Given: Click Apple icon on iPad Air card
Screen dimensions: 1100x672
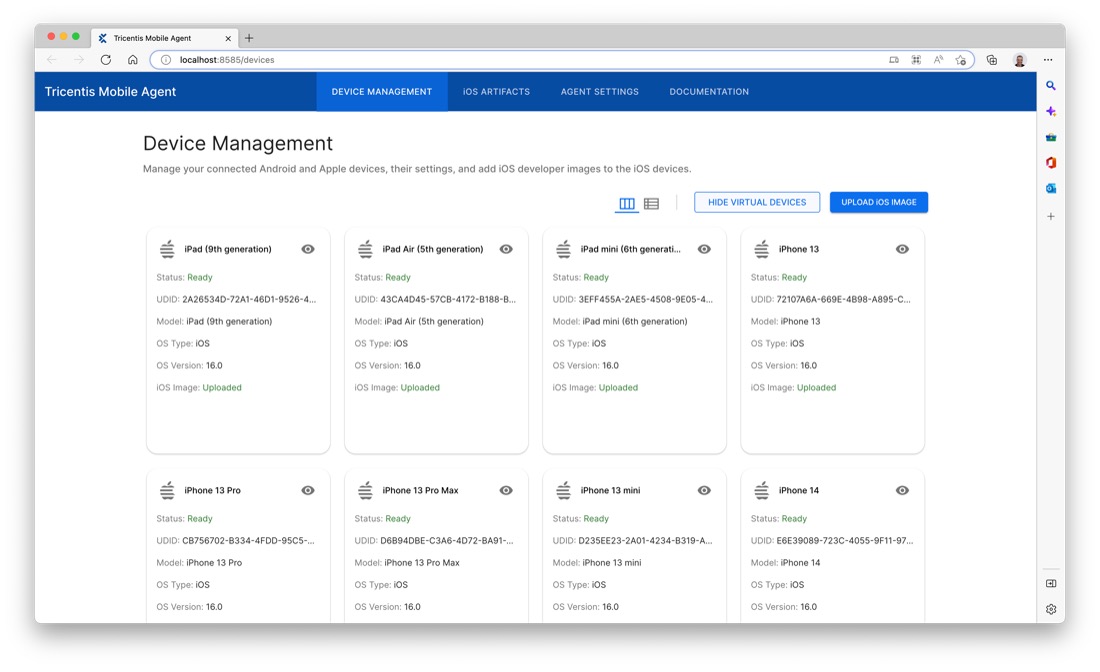Looking at the screenshot, I should (365, 249).
